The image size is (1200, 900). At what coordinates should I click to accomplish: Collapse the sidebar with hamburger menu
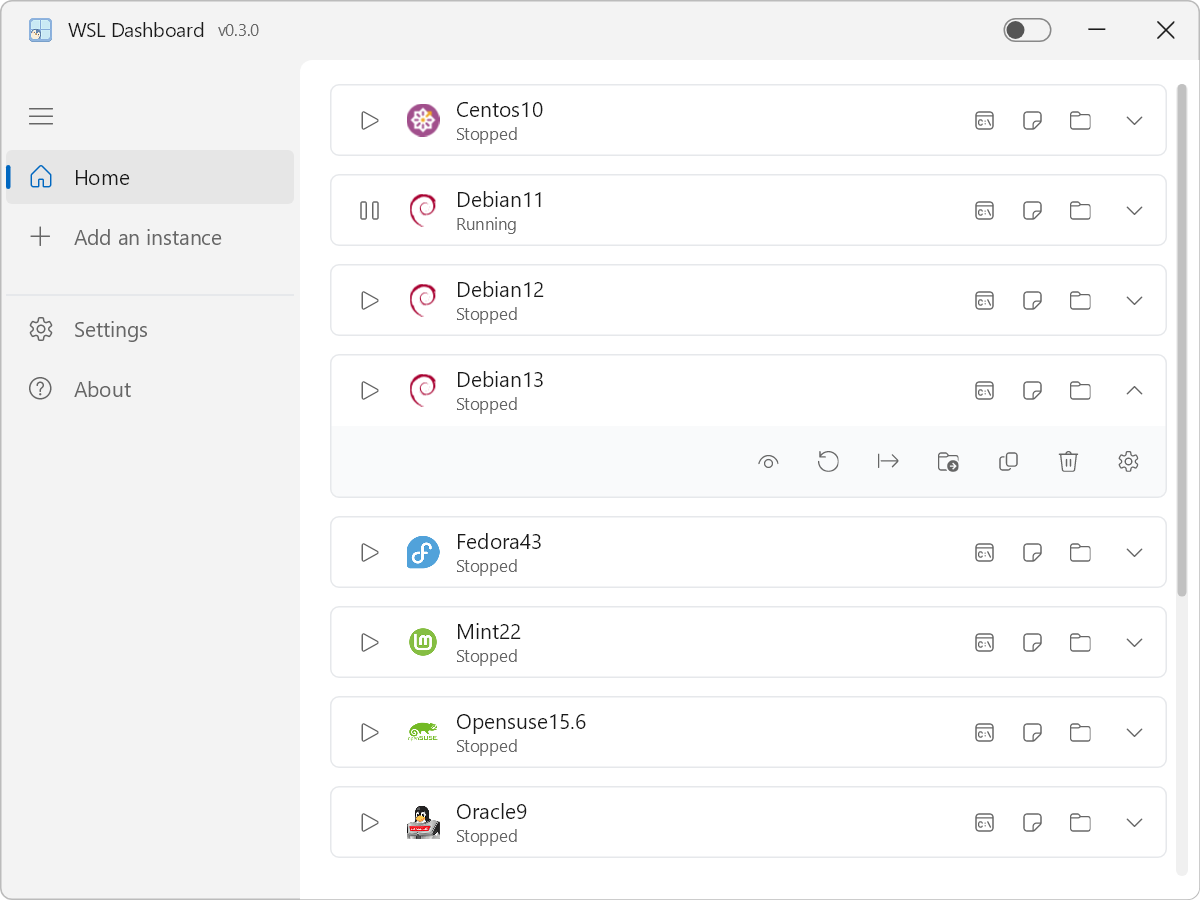coord(41,117)
